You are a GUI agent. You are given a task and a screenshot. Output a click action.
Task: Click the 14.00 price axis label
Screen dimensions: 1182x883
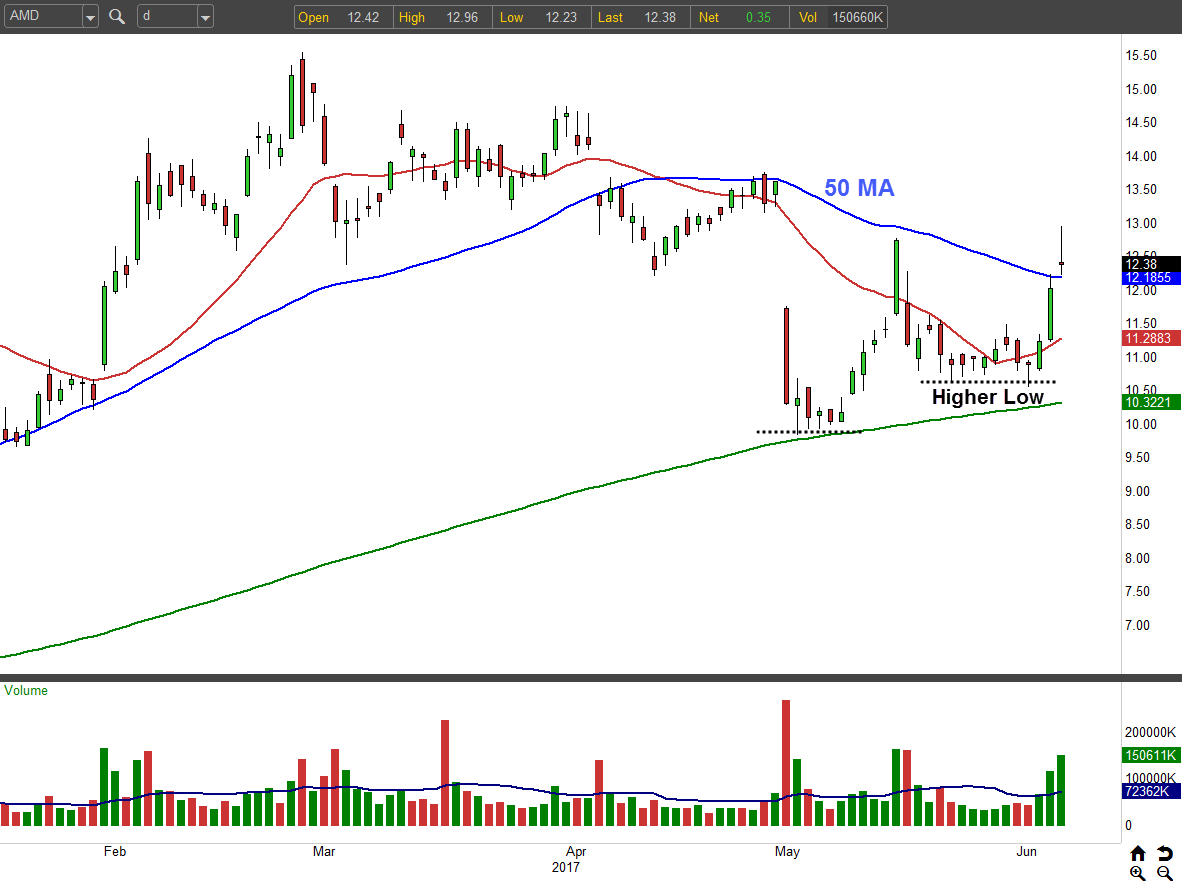(x=1141, y=156)
